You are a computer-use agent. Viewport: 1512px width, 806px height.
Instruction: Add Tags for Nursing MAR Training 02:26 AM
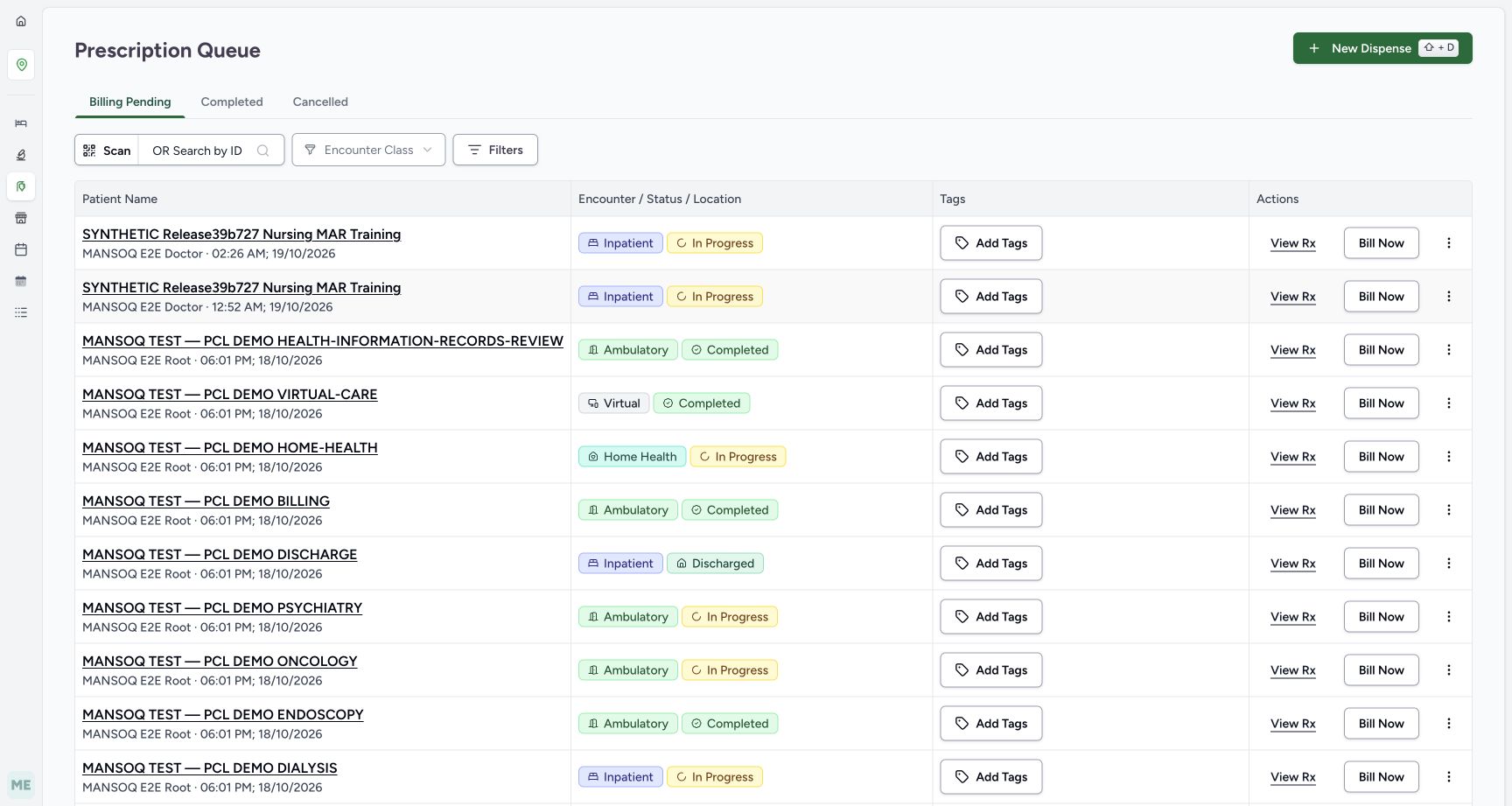(991, 243)
